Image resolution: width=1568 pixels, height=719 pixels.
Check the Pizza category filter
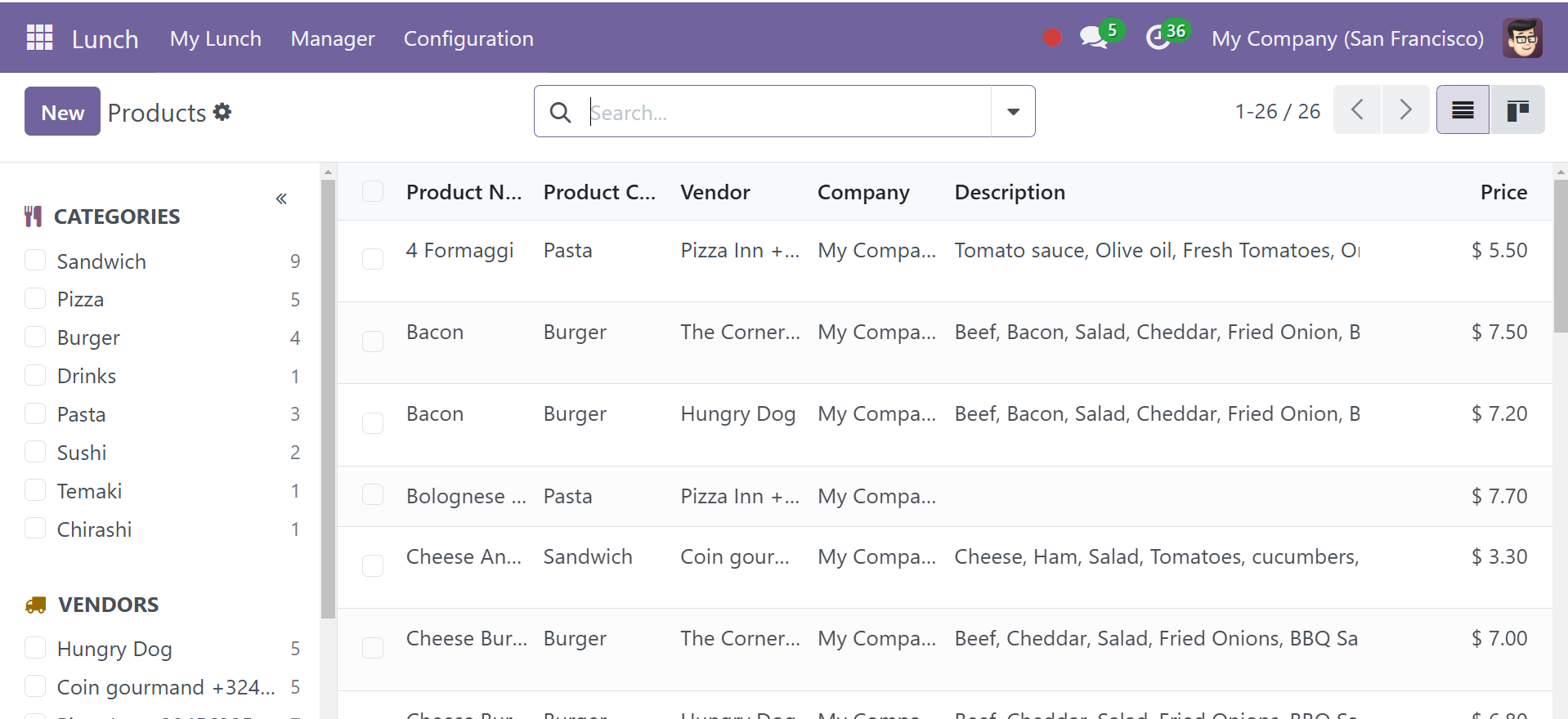(35, 299)
